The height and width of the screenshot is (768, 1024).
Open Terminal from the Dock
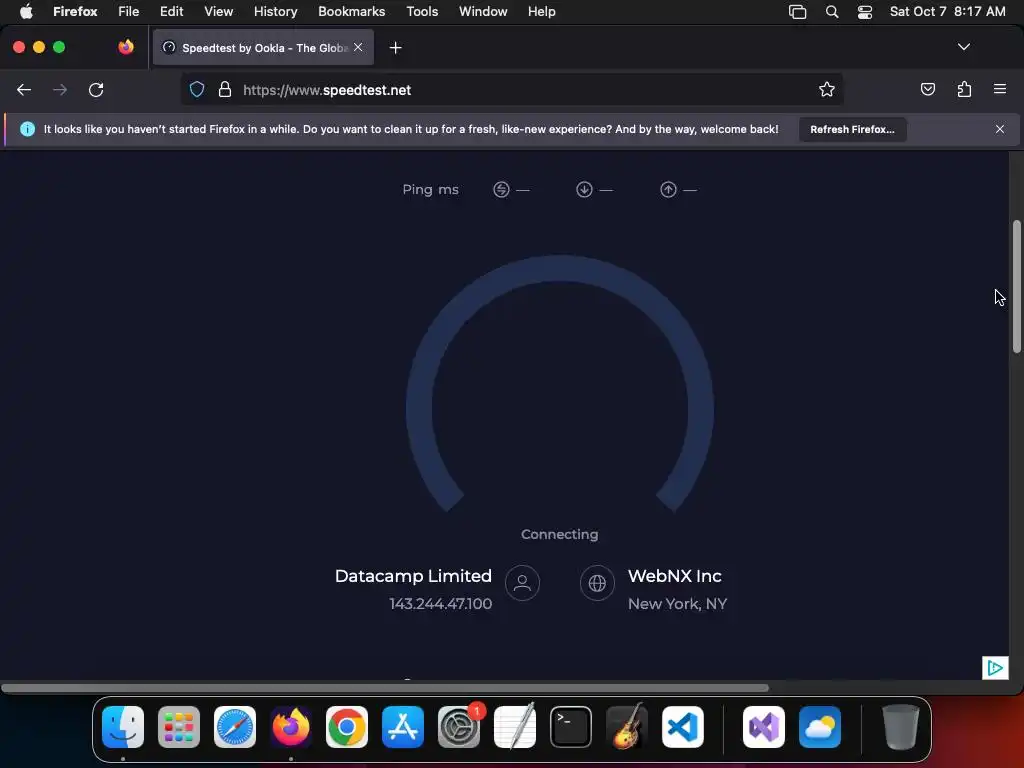click(571, 726)
